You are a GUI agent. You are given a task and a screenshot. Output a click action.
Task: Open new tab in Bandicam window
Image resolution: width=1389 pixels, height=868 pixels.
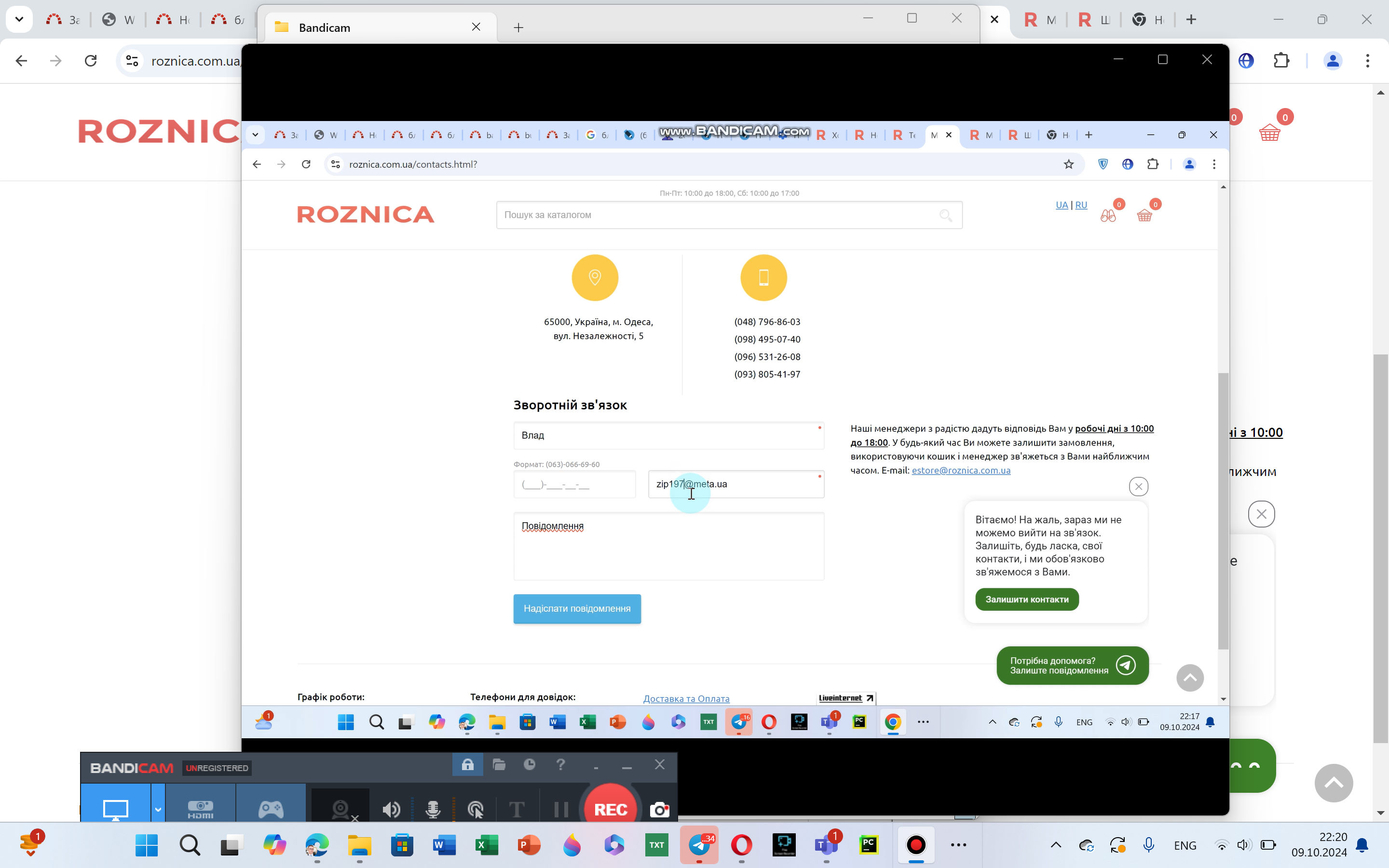click(x=518, y=27)
